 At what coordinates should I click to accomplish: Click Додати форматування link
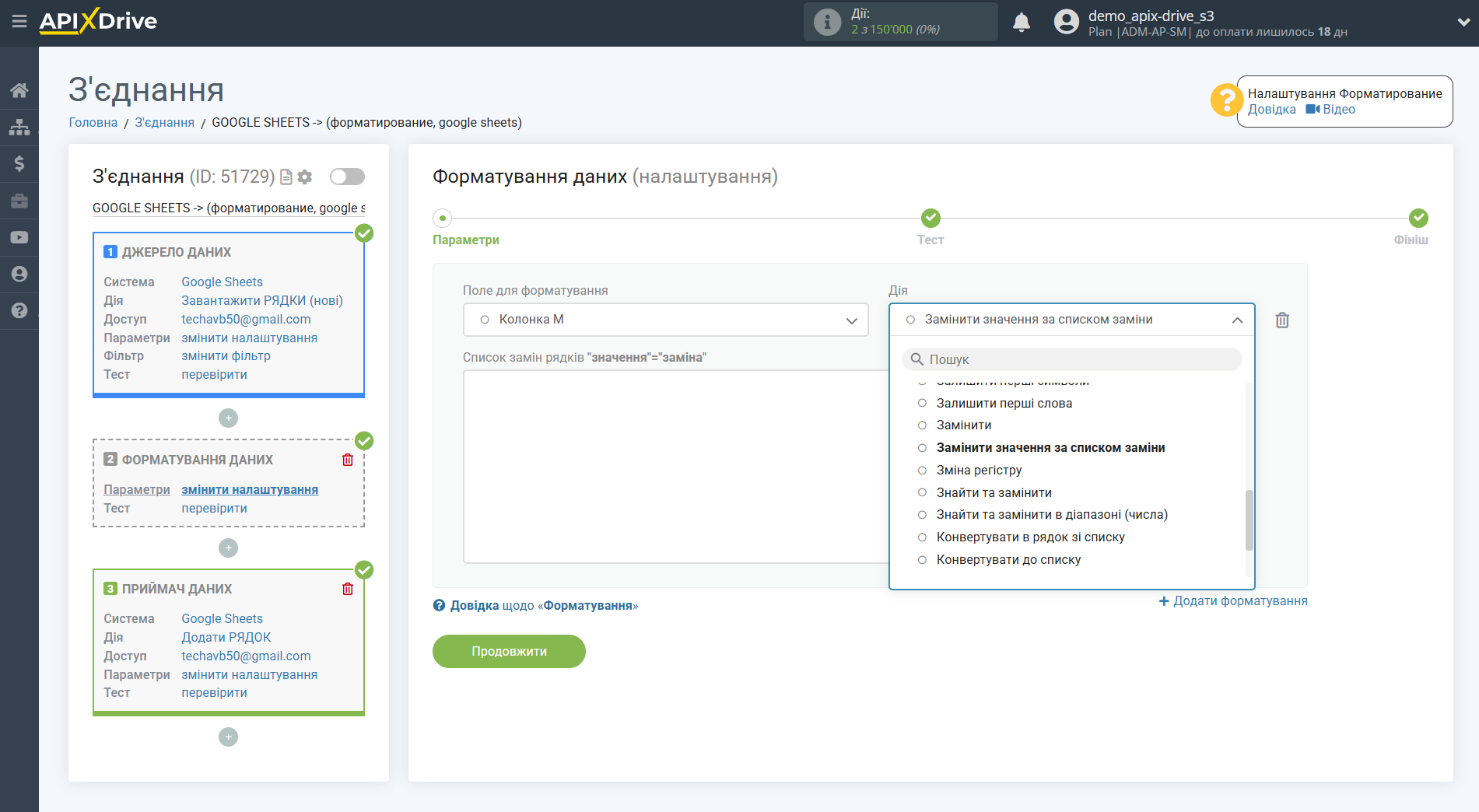coord(1233,601)
